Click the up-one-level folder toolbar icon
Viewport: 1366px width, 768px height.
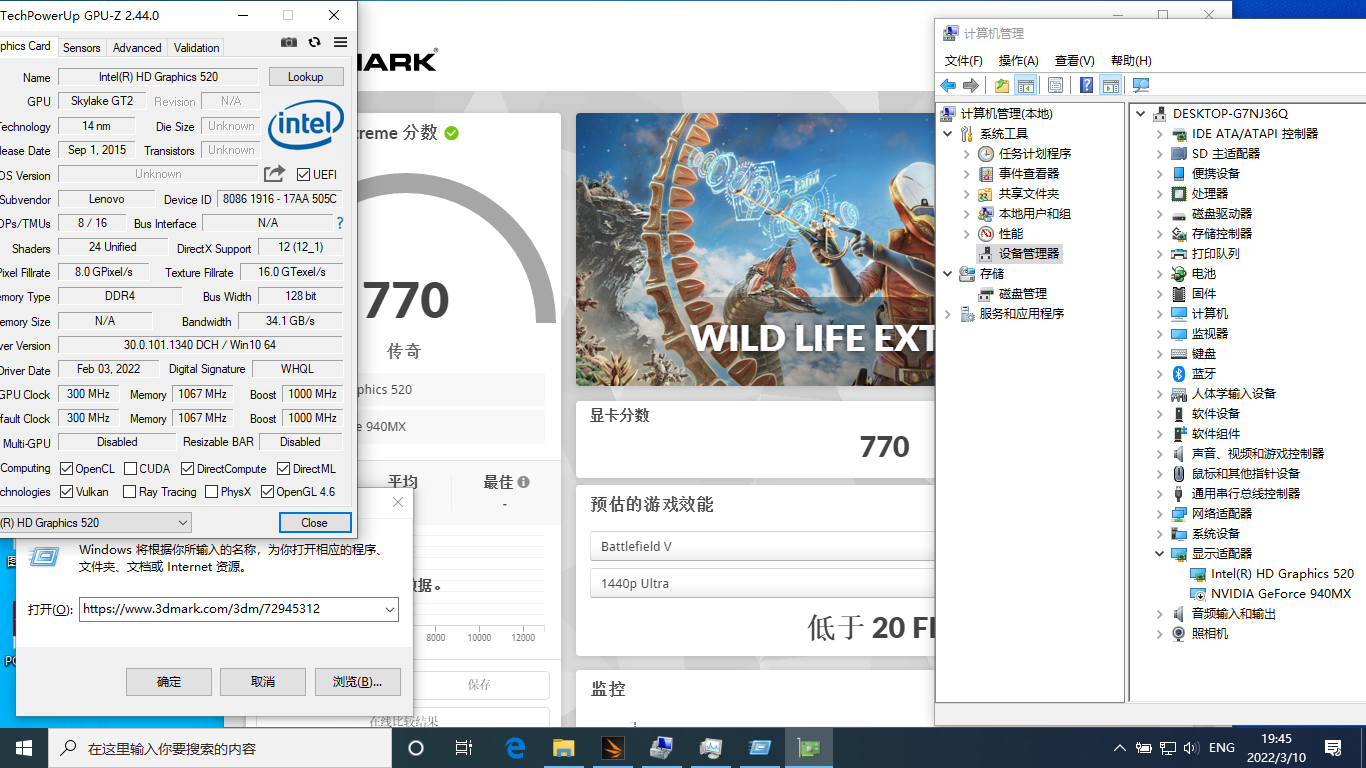pos(1002,85)
